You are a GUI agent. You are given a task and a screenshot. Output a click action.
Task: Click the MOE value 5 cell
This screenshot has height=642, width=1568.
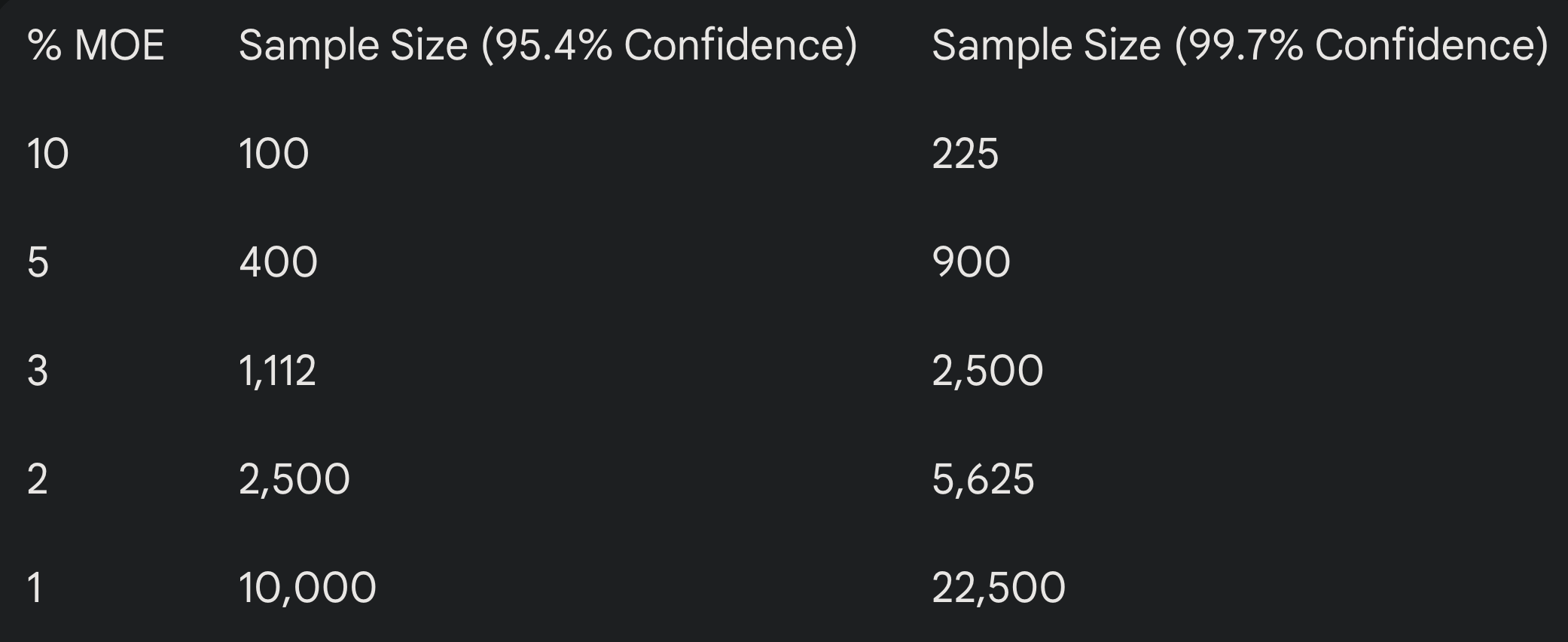[38, 263]
